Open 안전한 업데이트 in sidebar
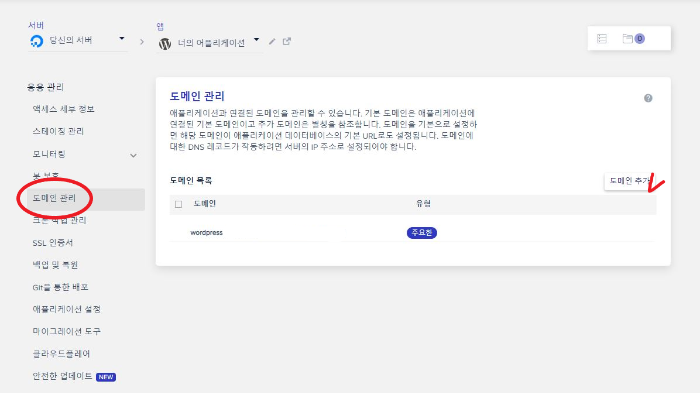Image resolution: width=700 pixels, height=393 pixels. point(62,376)
